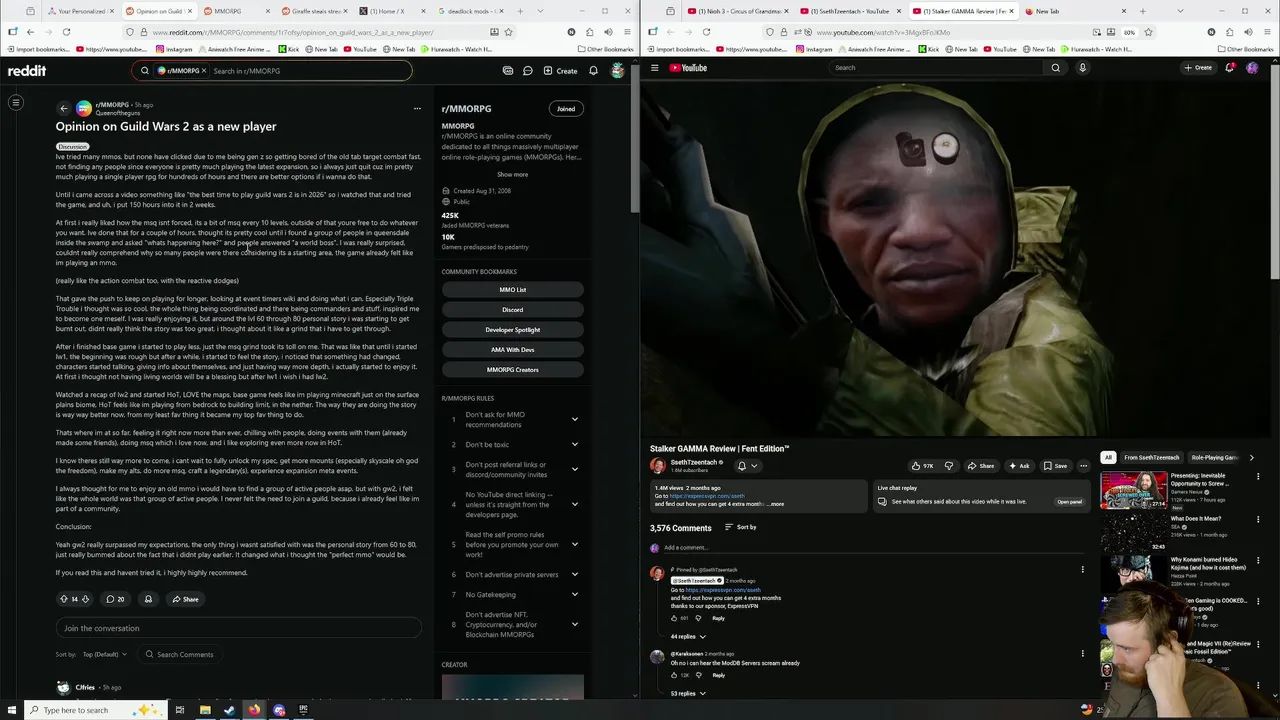Switch to Nioh 3 YouTube tab

coord(738,11)
